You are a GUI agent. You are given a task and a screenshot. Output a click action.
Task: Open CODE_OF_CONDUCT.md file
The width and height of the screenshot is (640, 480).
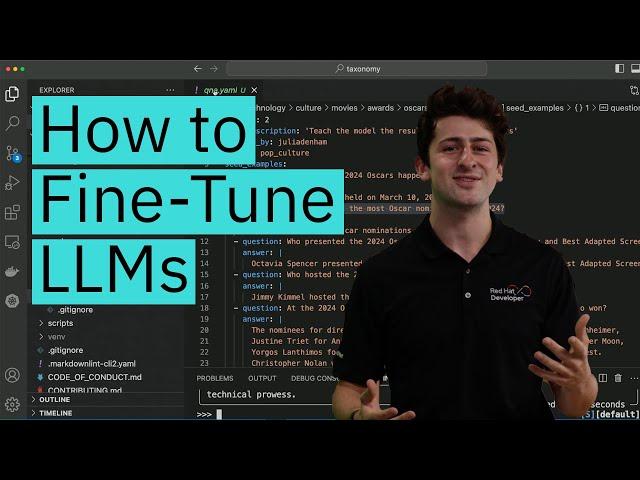tap(94, 377)
